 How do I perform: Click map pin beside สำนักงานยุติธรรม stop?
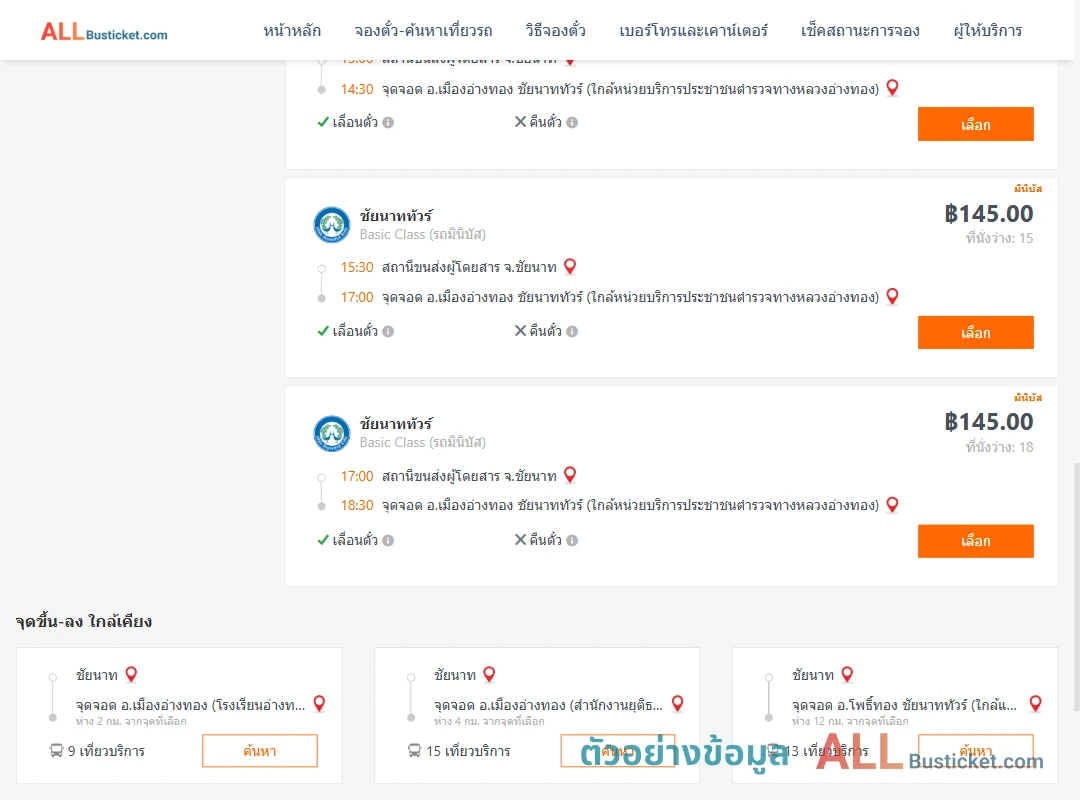677,704
